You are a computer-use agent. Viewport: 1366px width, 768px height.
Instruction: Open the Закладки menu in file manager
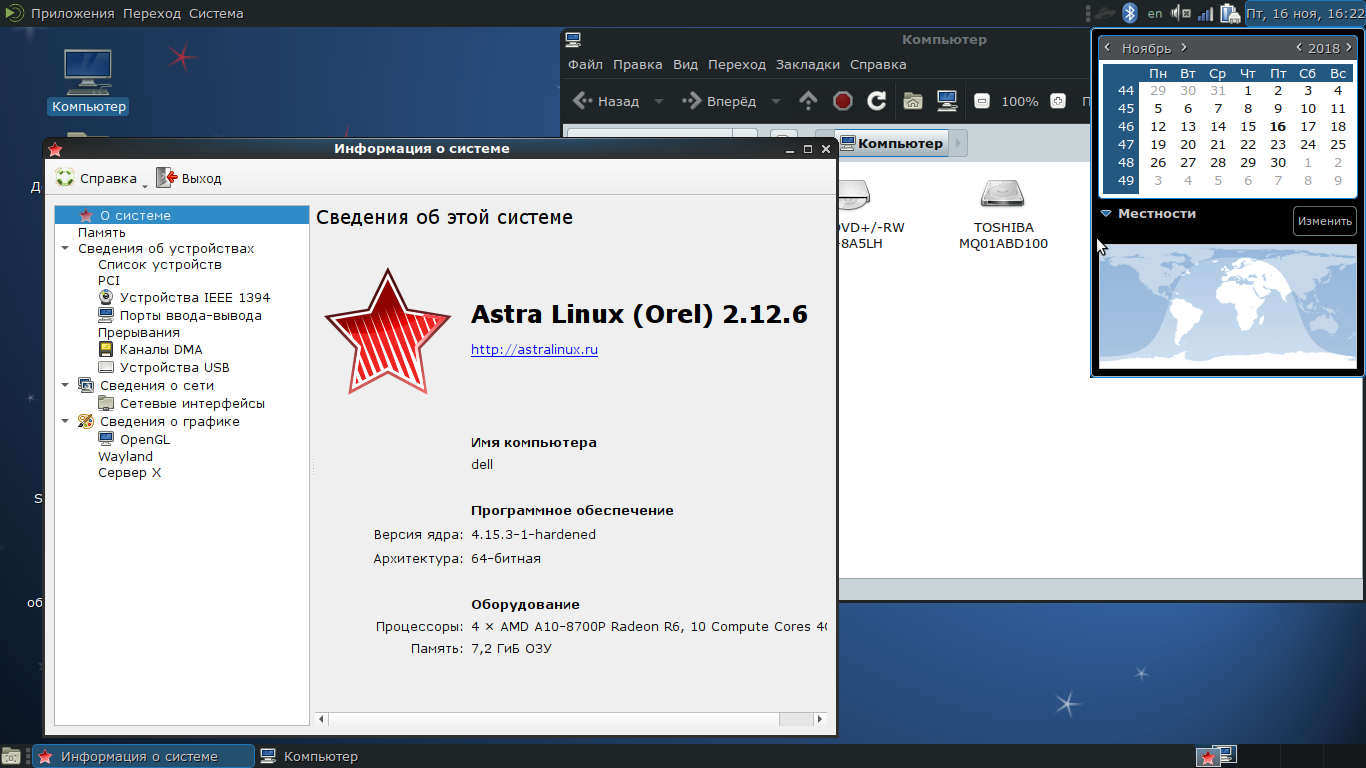click(808, 64)
